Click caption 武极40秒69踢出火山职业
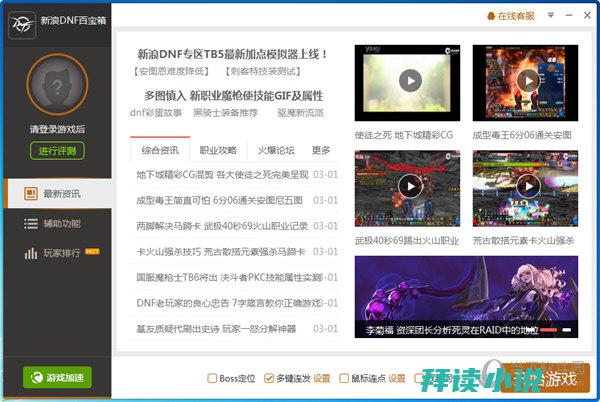The height and width of the screenshot is (402, 600). [x=407, y=241]
